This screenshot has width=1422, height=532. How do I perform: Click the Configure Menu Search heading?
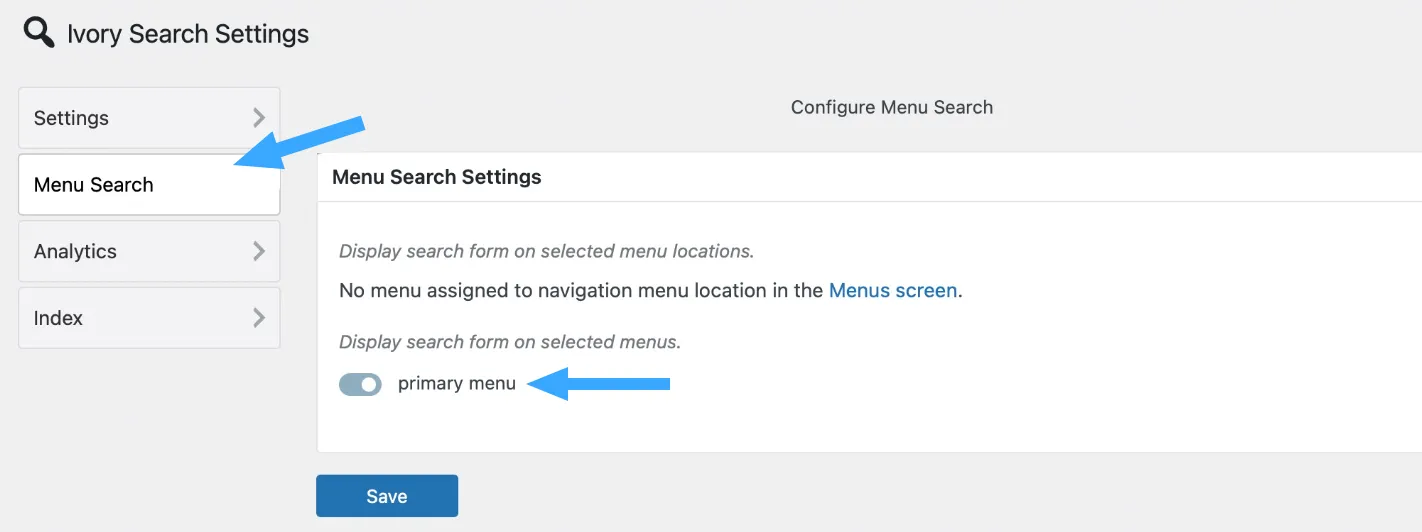tap(892, 107)
